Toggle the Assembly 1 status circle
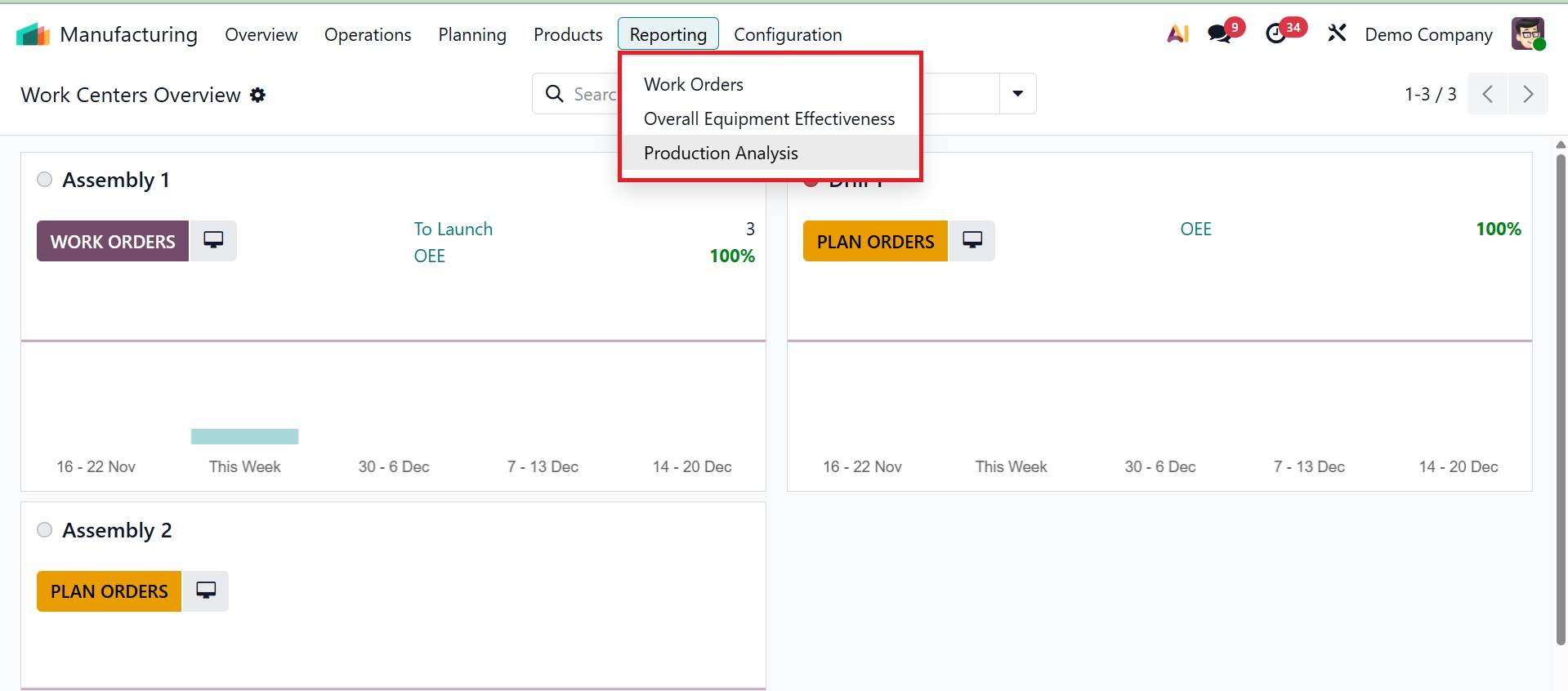Image resolution: width=1568 pixels, height=691 pixels. point(45,180)
